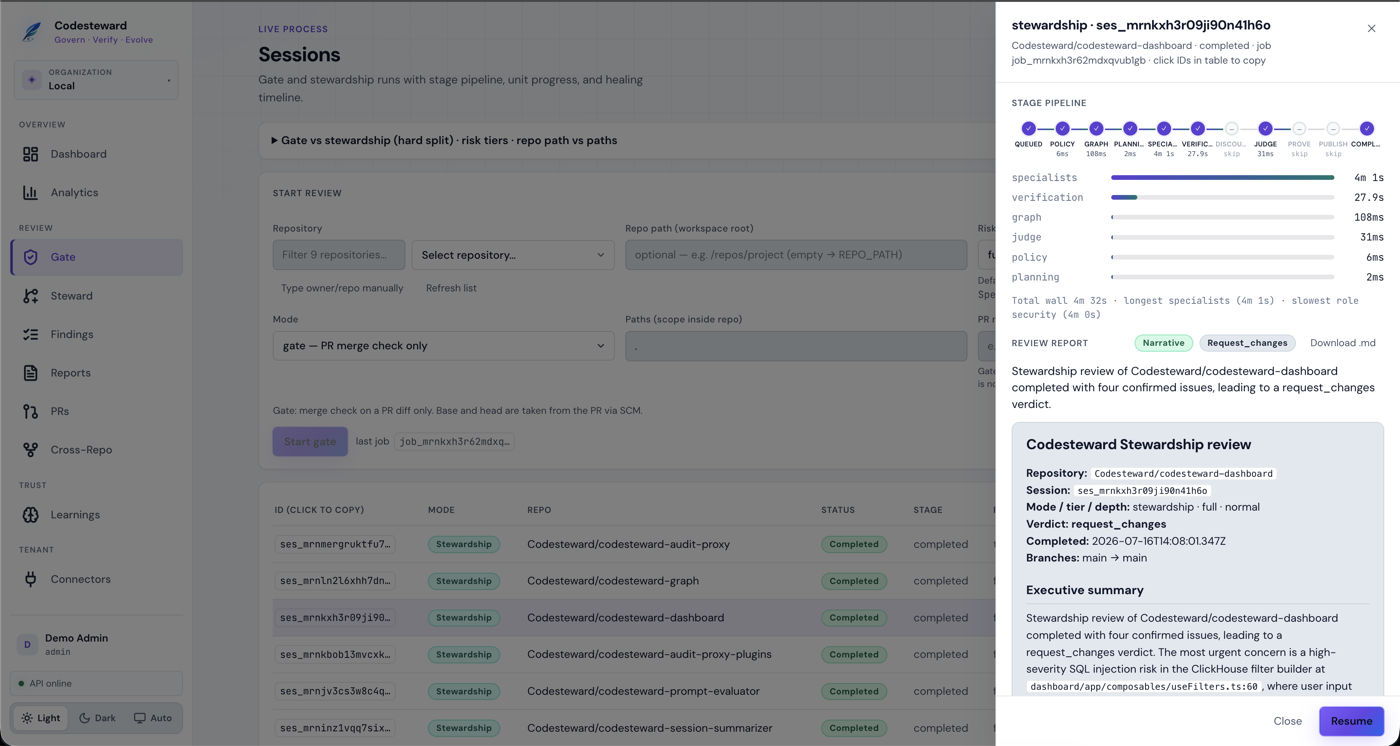Open the Findings checklist icon

pyautogui.click(x=31, y=334)
